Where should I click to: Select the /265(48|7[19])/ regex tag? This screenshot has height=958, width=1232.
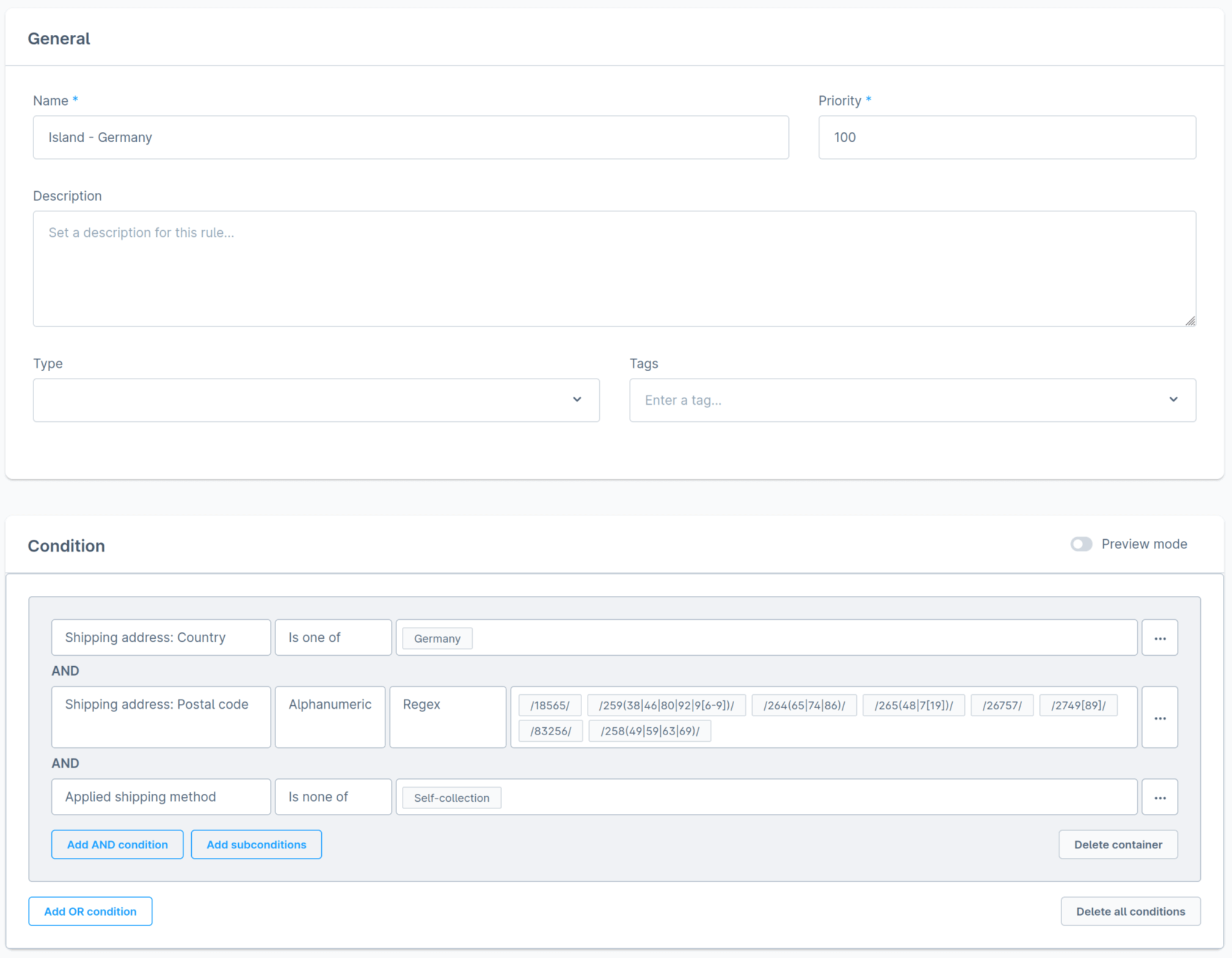pyautogui.click(x=914, y=705)
